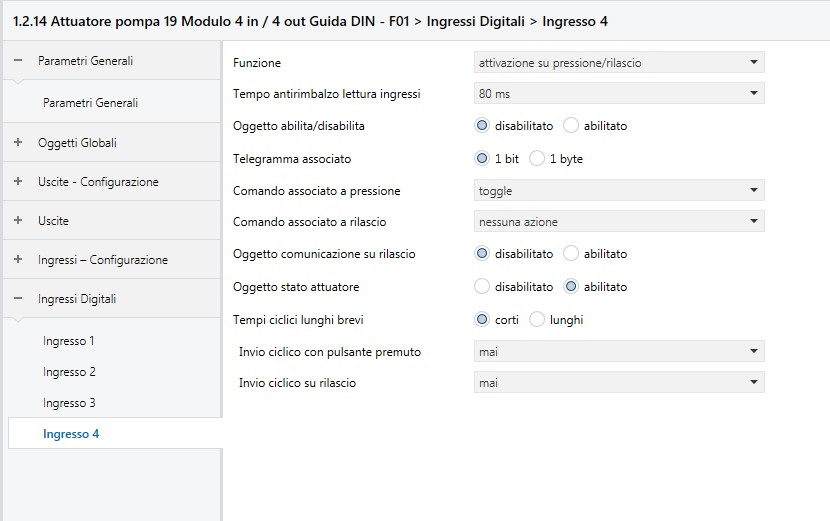Open the Funzione dropdown
Image resolution: width=830 pixels, height=521 pixels.
(x=619, y=62)
